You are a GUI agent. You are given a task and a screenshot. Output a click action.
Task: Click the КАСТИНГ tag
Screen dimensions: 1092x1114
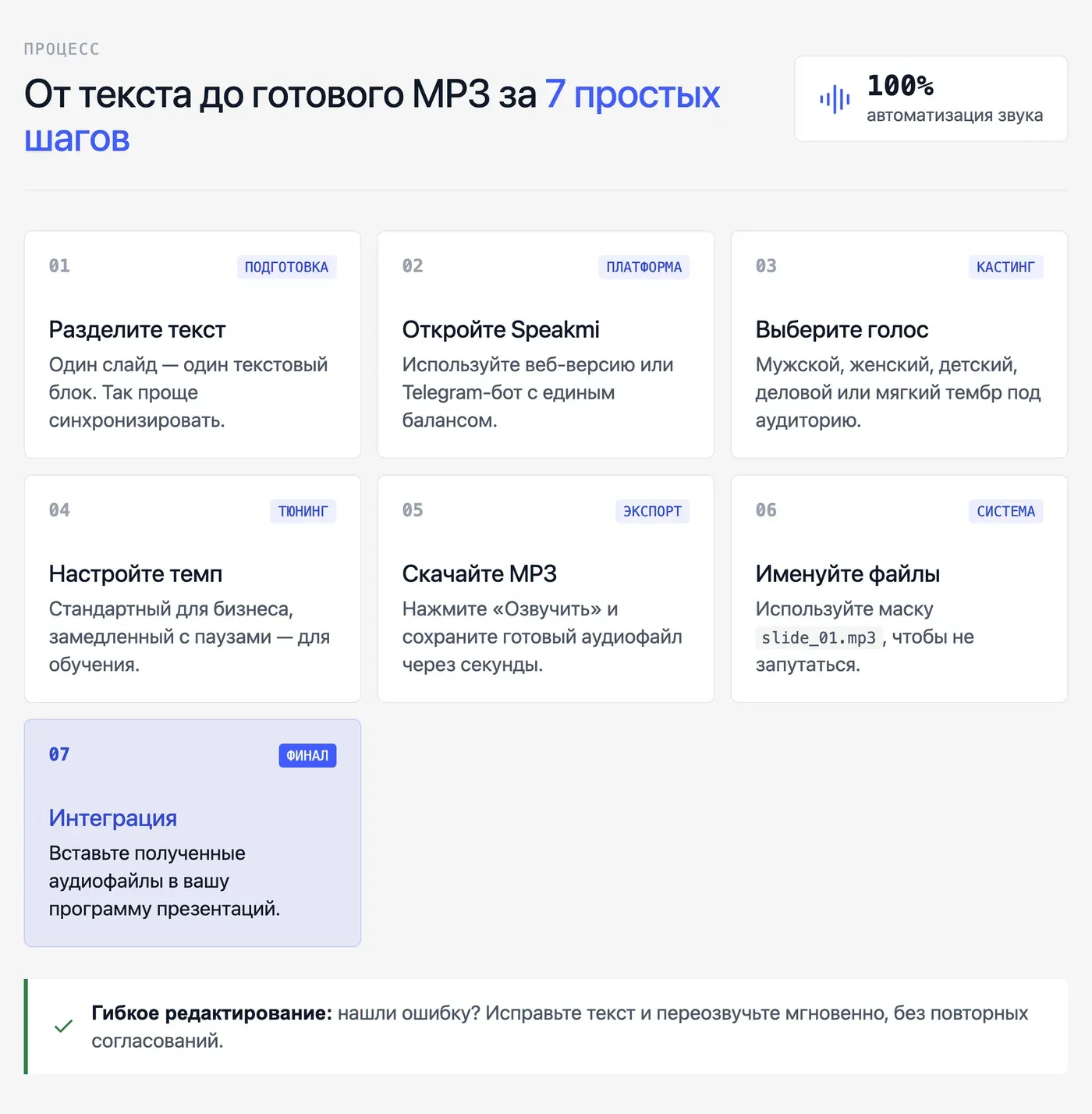(1005, 267)
